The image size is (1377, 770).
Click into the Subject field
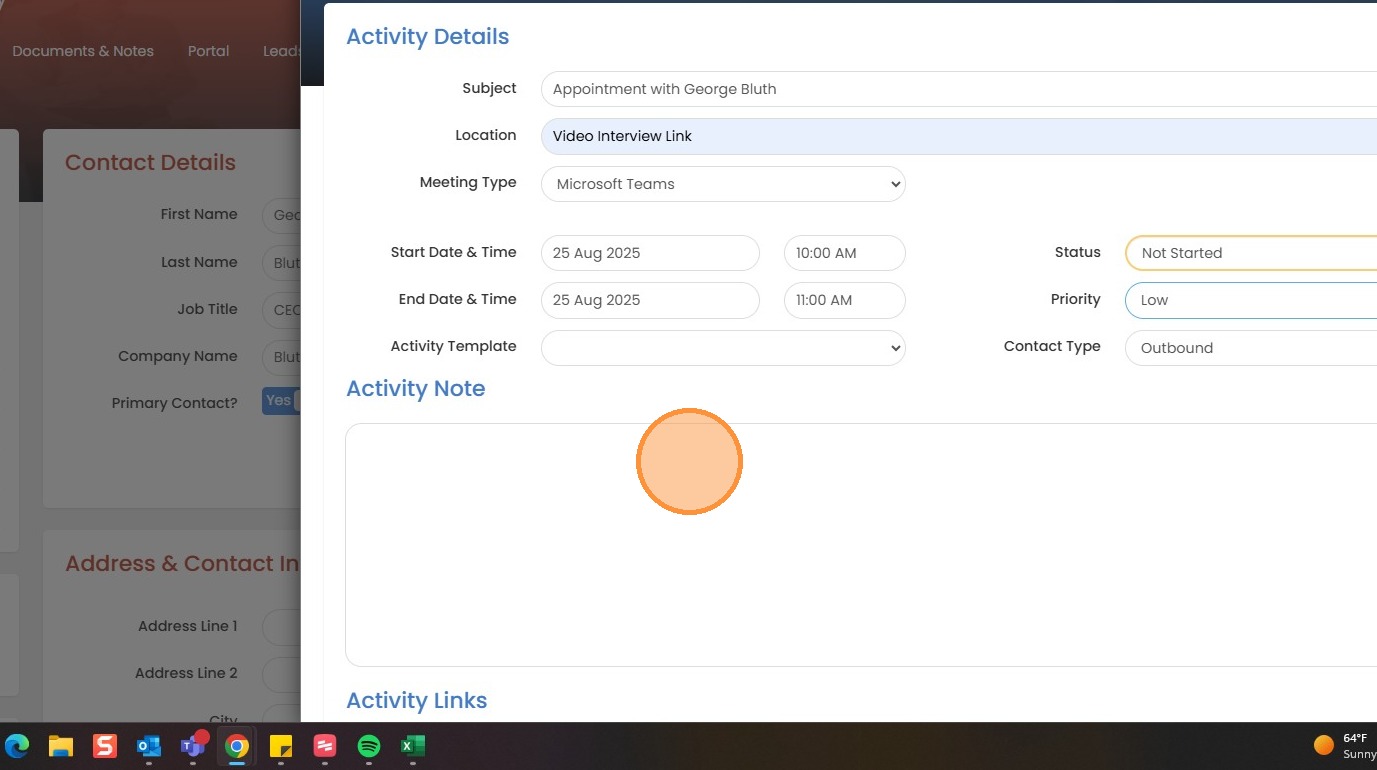(959, 89)
